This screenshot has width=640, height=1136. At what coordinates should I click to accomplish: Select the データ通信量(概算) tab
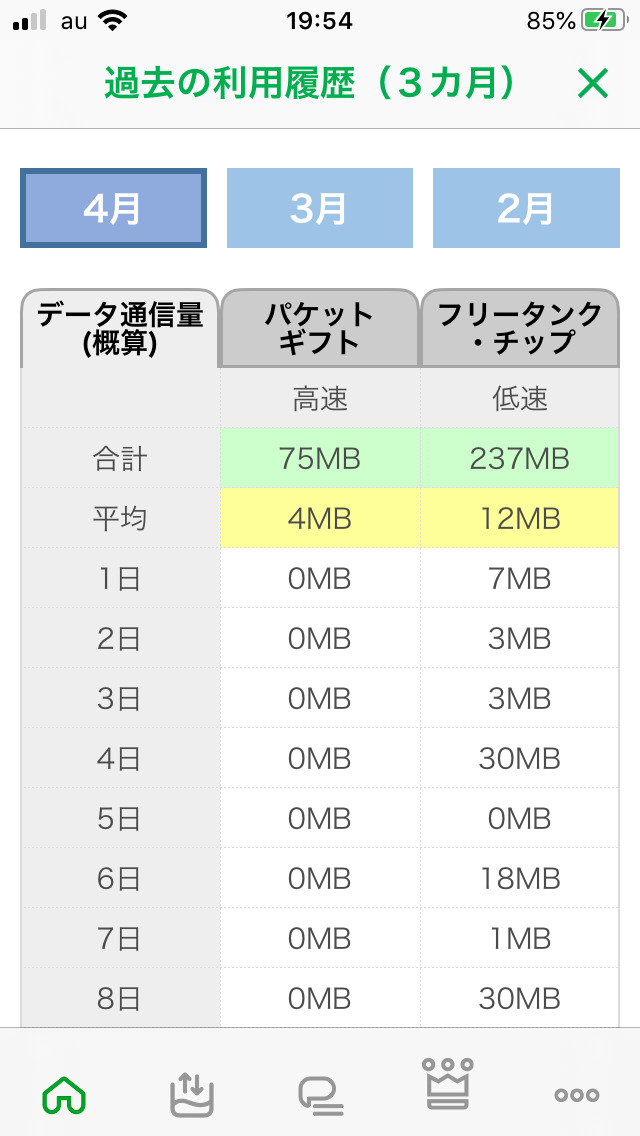click(120, 329)
